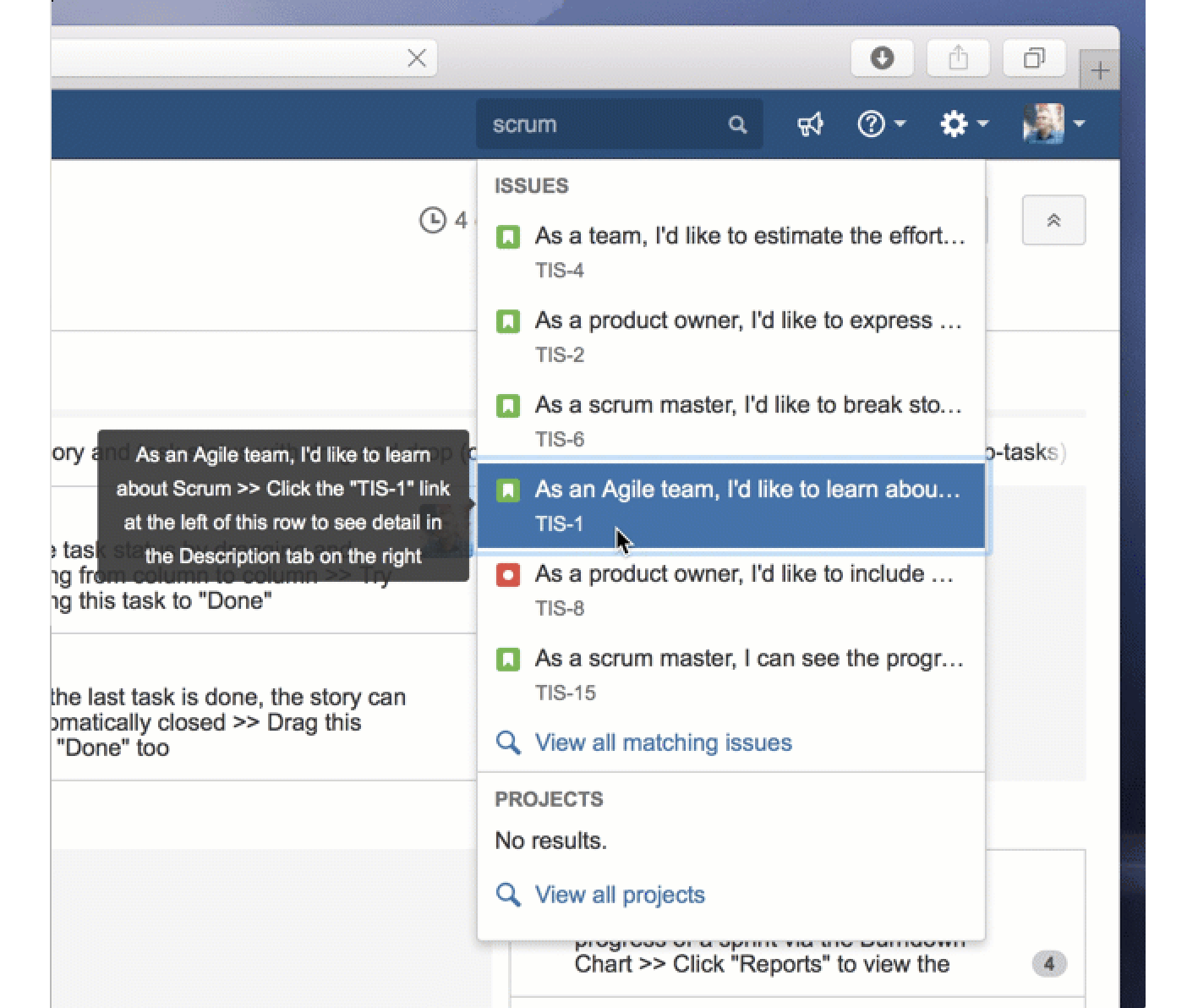Click View all projects link
Screen dimensions: 1198x1008
pyautogui.click(x=620, y=895)
